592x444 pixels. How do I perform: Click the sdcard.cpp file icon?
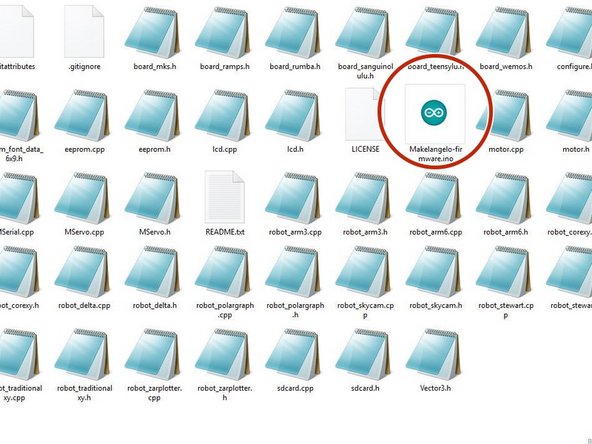[294, 355]
